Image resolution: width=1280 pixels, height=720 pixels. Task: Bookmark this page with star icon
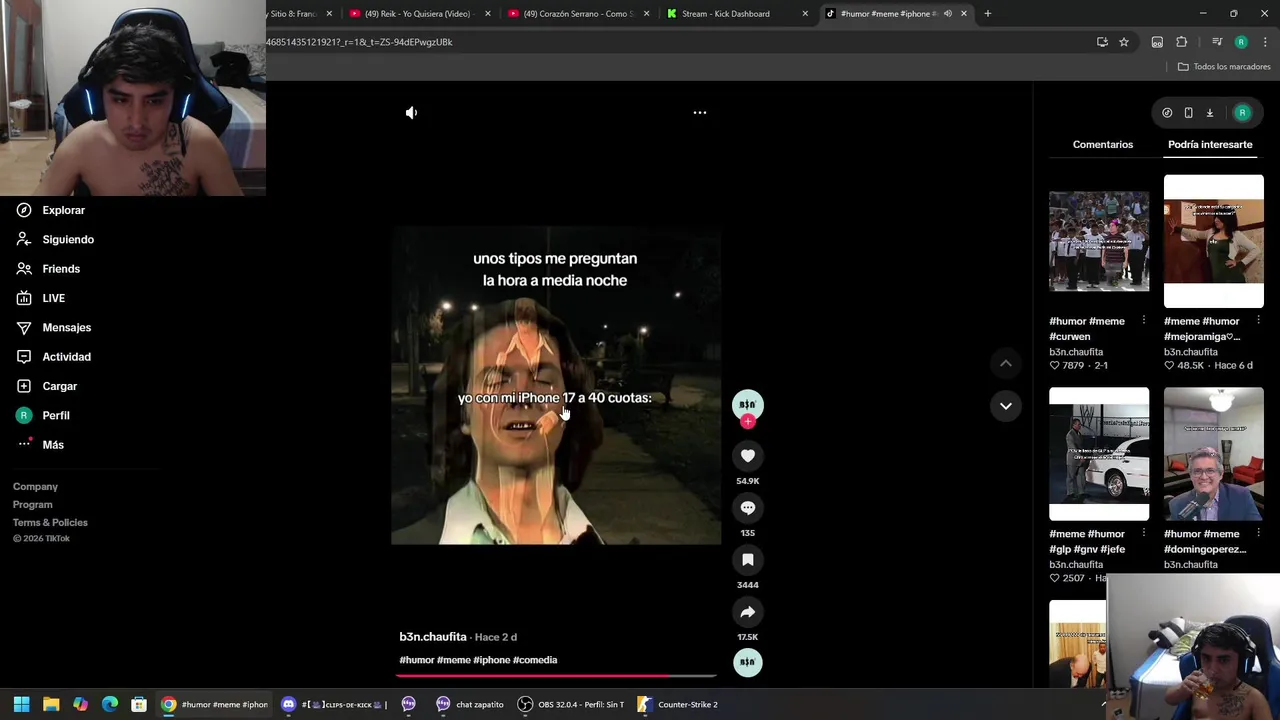1124,42
